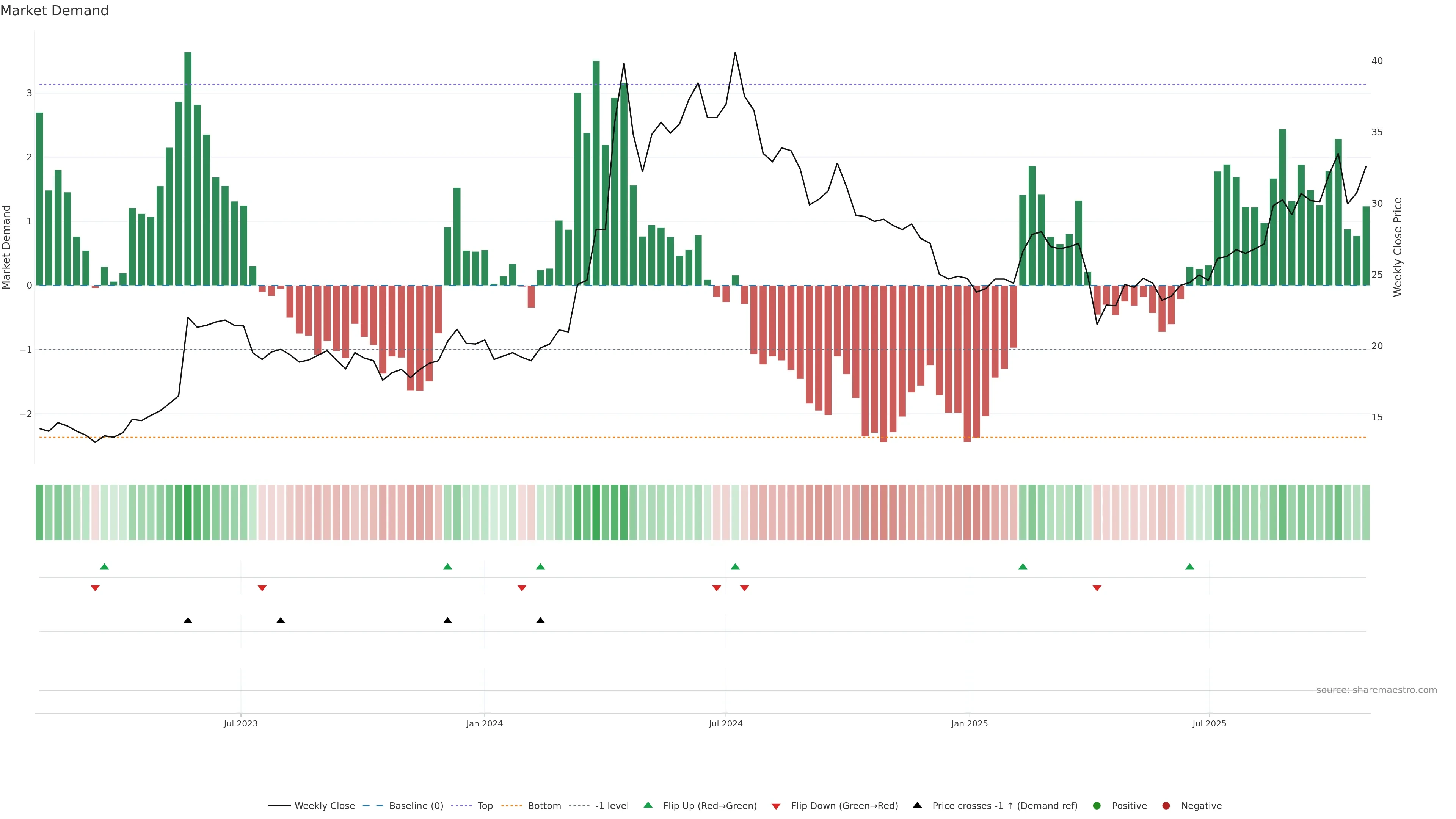Hide the -1 level legend series
Screen dimensions: 1456x819
coord(612,805)
